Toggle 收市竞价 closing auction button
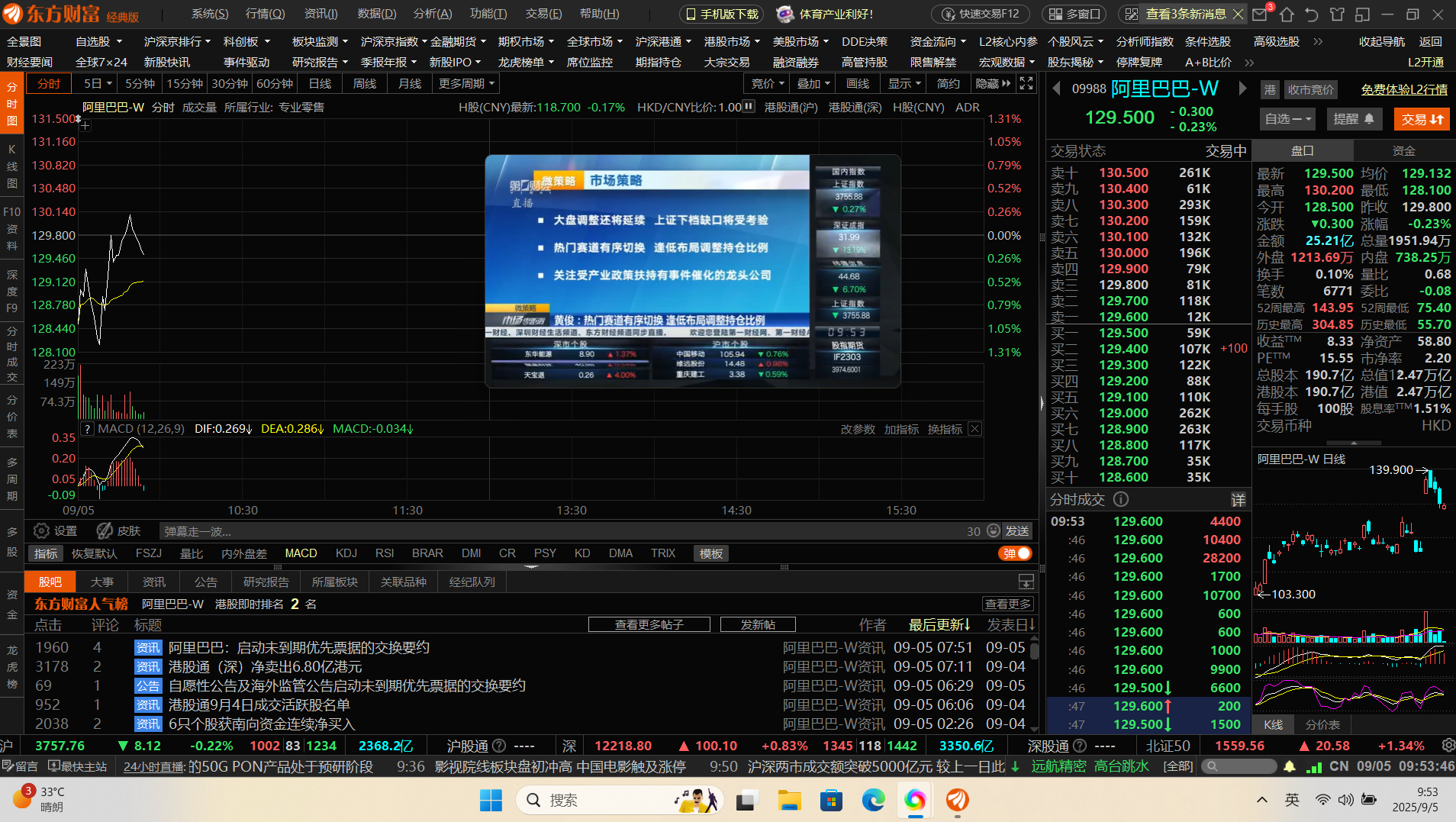Viewport: 1456px width, 822px height. [1311, 90]
